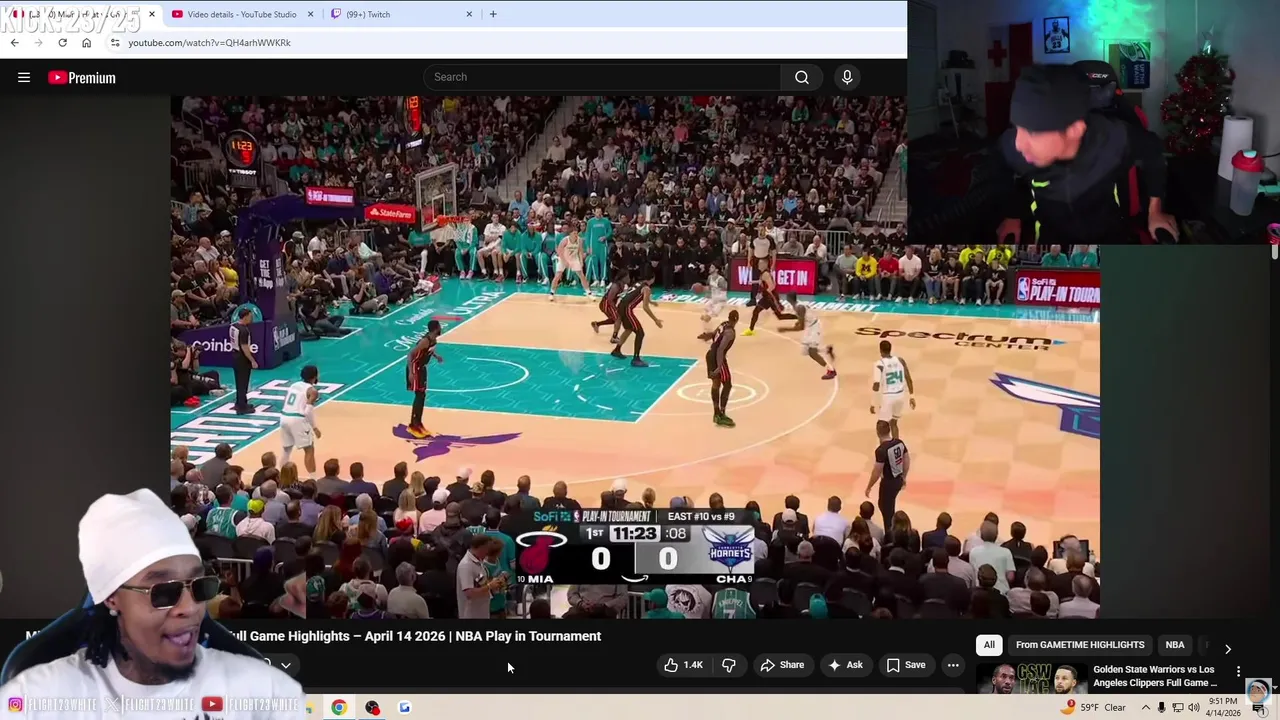Open the clock showing 9:51 PM
The width and height of the screenshot is (1280, 720).
pyautogui.click(x=1222, y=707)
